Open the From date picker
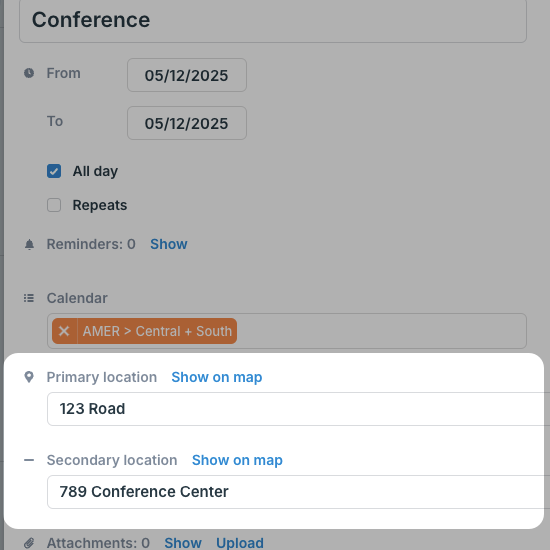This screenshot has width=550, height=550. point(187,75)
